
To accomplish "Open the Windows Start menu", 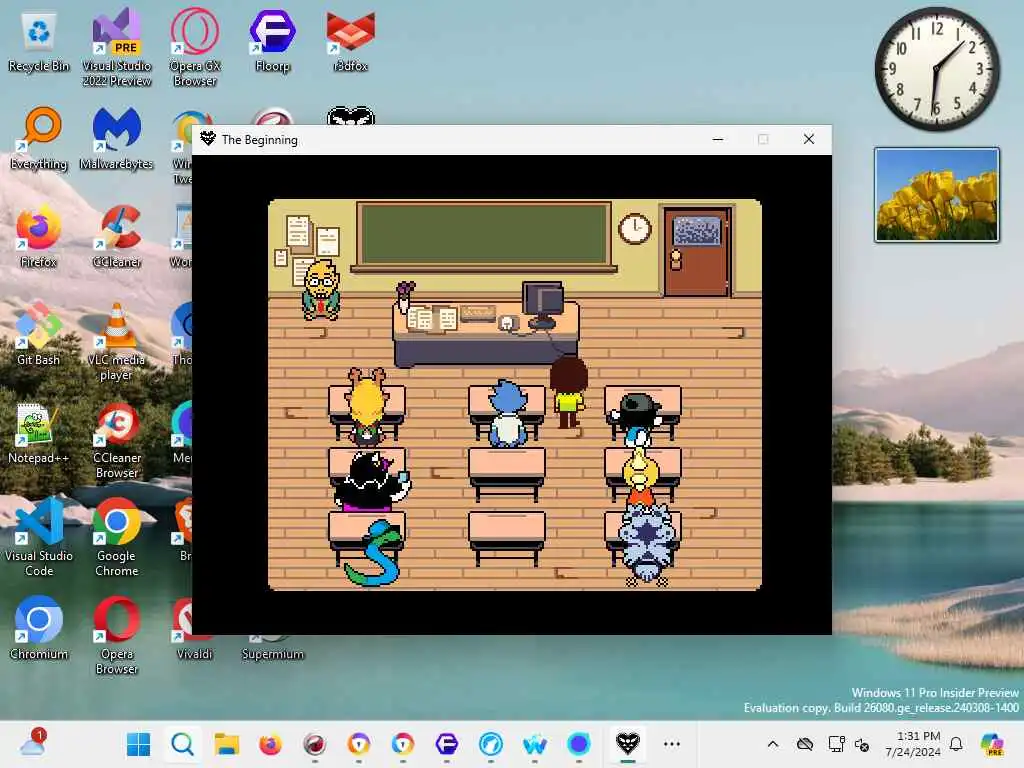I will tap(138, 744).
